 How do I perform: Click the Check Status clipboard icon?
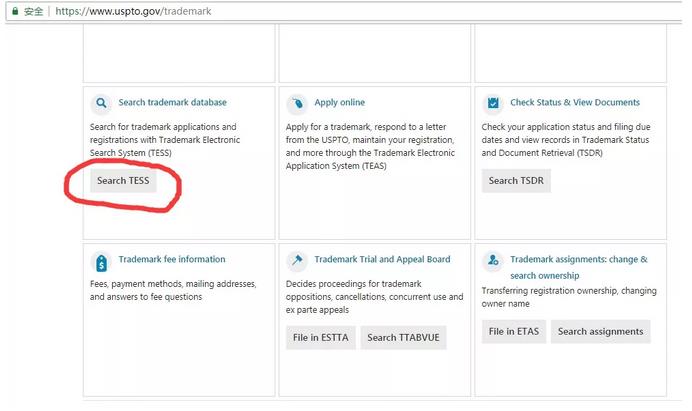click(x=492, y=103)
